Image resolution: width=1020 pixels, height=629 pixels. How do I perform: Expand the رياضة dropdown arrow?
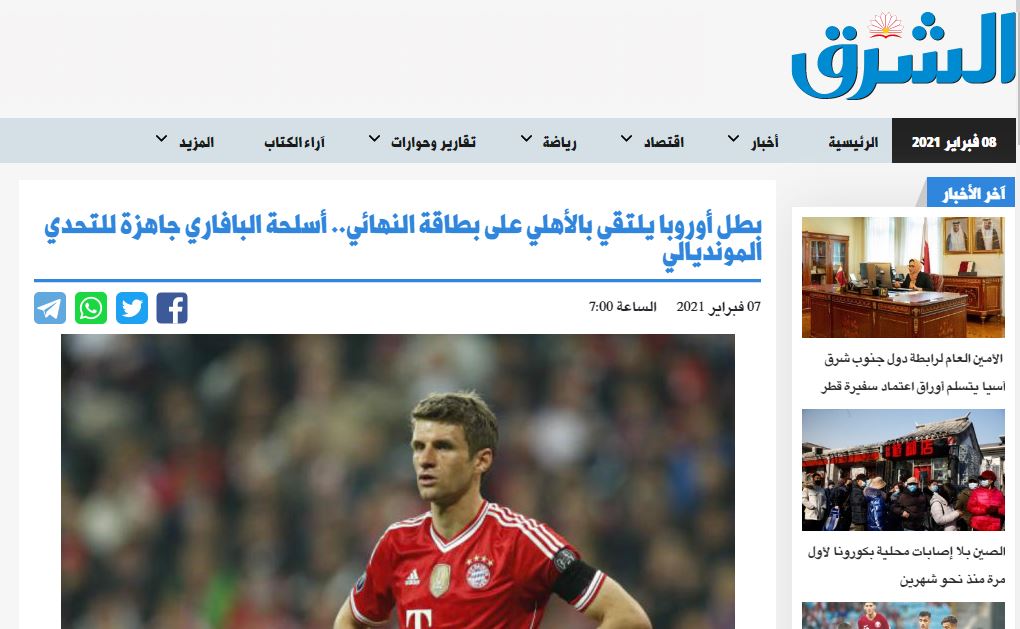(526, 140)
